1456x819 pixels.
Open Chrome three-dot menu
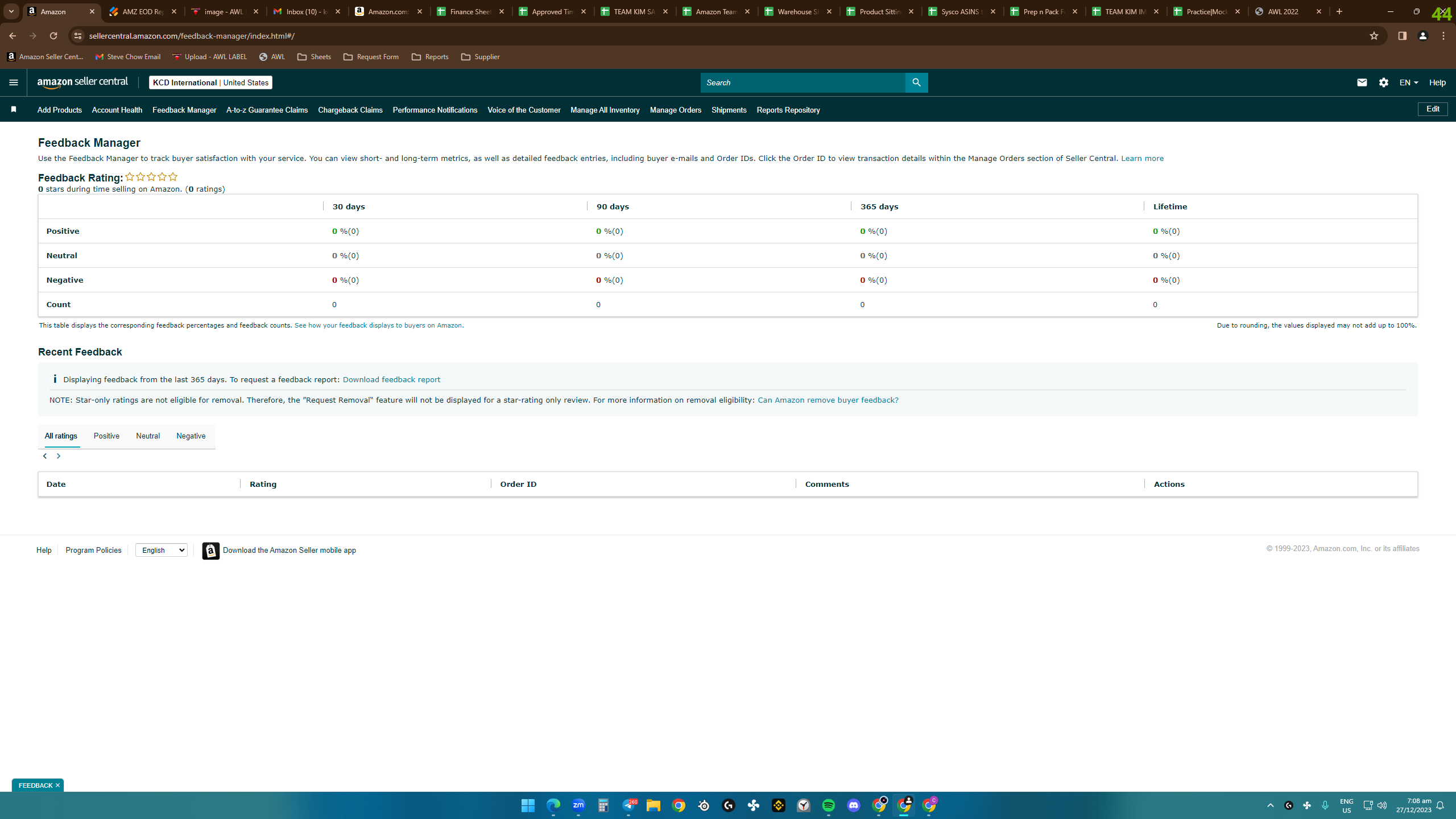pyautogui.click(x=1443, y=36)
